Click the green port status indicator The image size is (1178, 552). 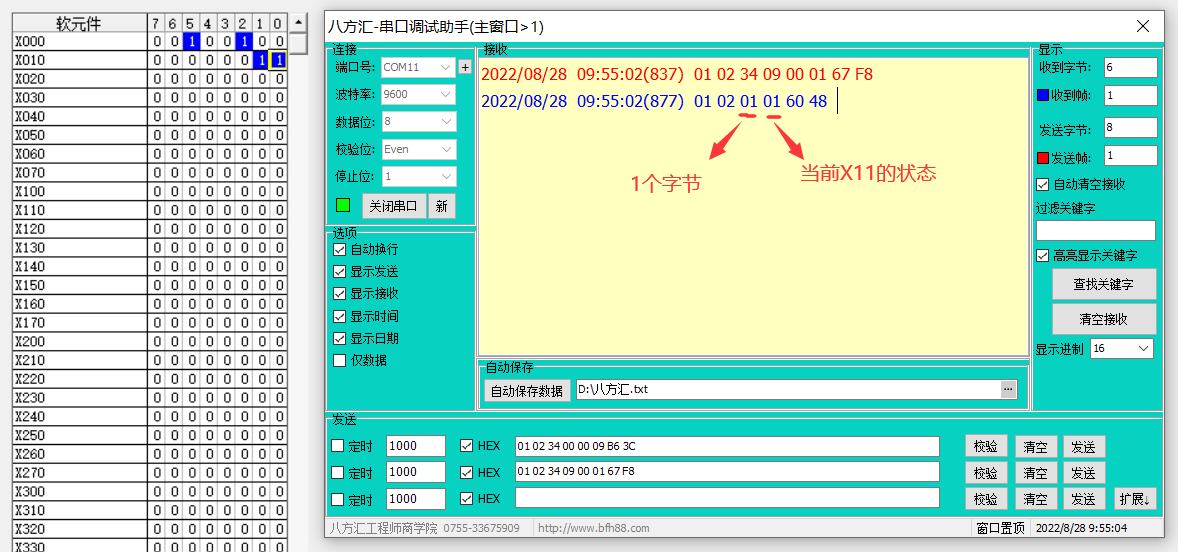[x=343, y=206]
